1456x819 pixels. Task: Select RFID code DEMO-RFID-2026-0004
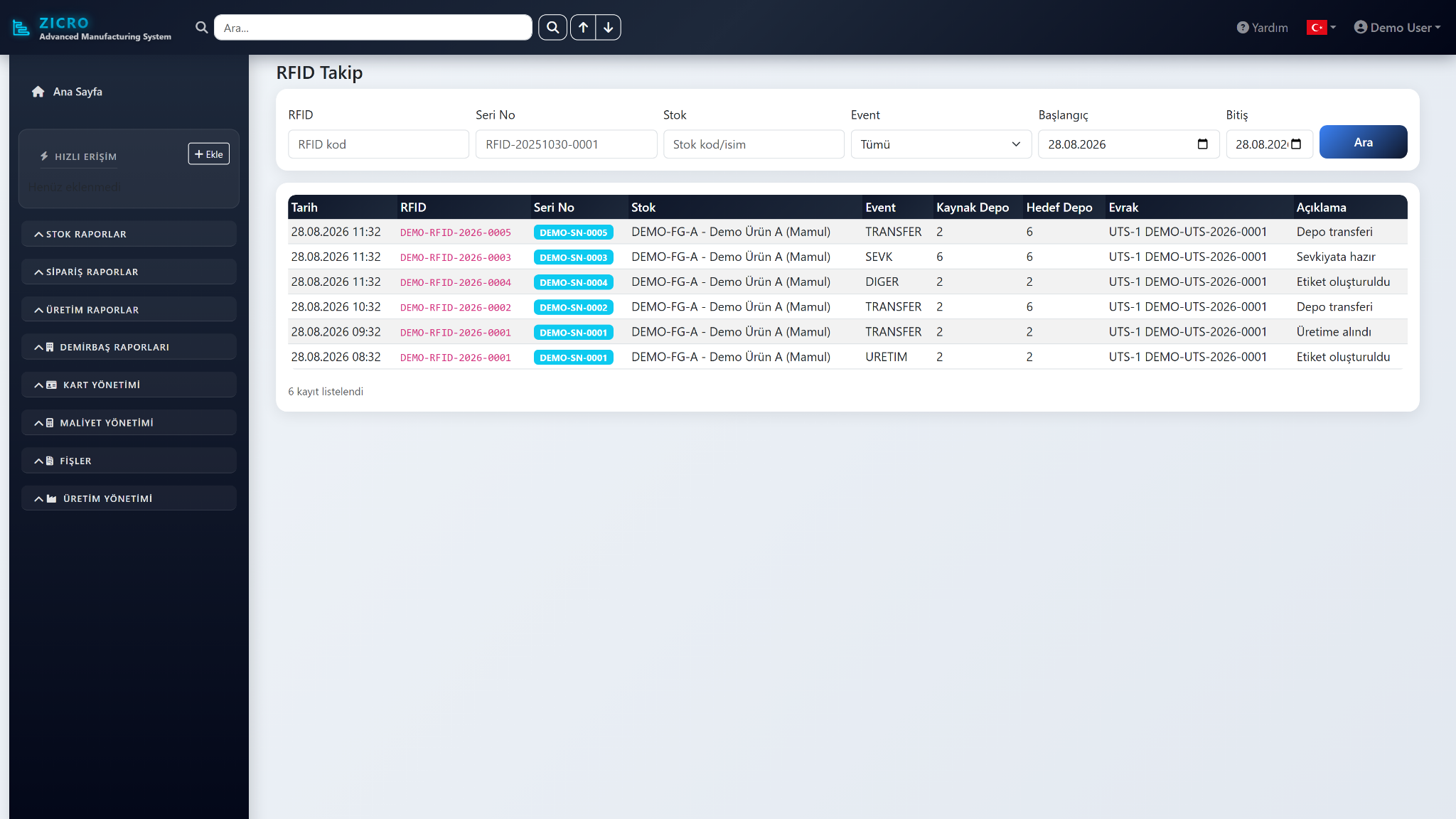click(456, 282)
